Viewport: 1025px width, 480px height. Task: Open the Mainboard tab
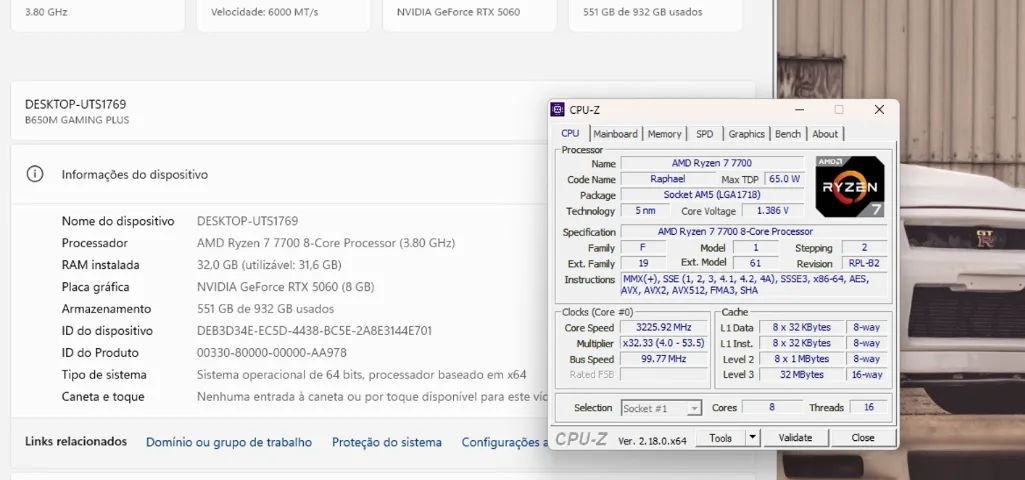click(x=615, y=134)
